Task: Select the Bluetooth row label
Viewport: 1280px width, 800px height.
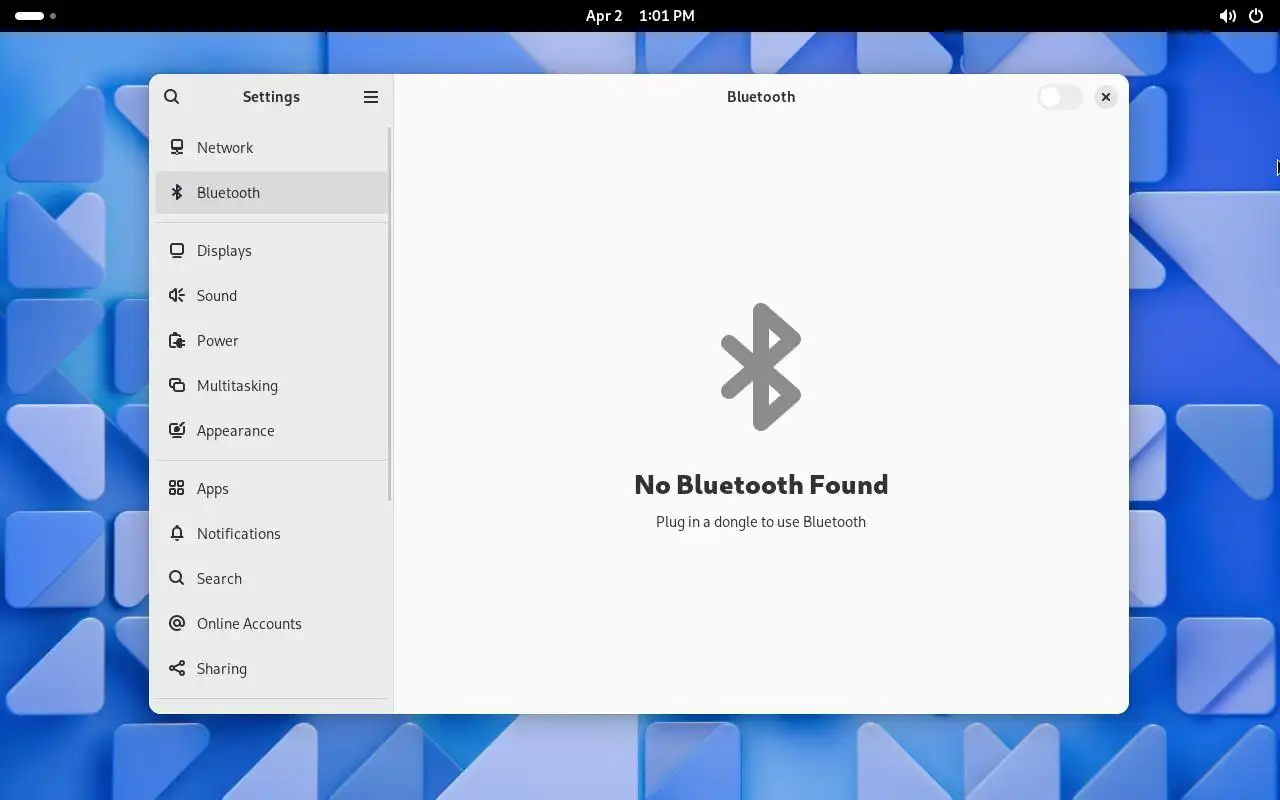Action: click(228, 192)
